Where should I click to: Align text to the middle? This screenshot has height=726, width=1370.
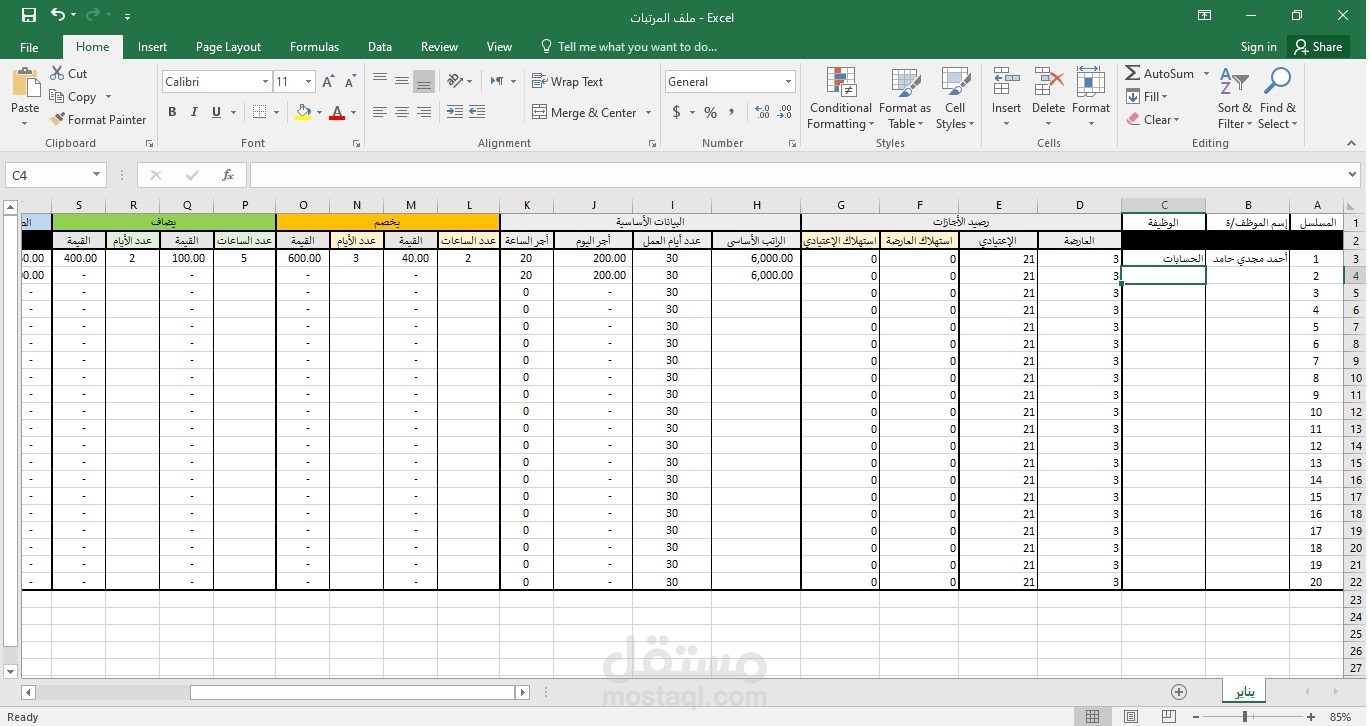click(x=402, y=81)
